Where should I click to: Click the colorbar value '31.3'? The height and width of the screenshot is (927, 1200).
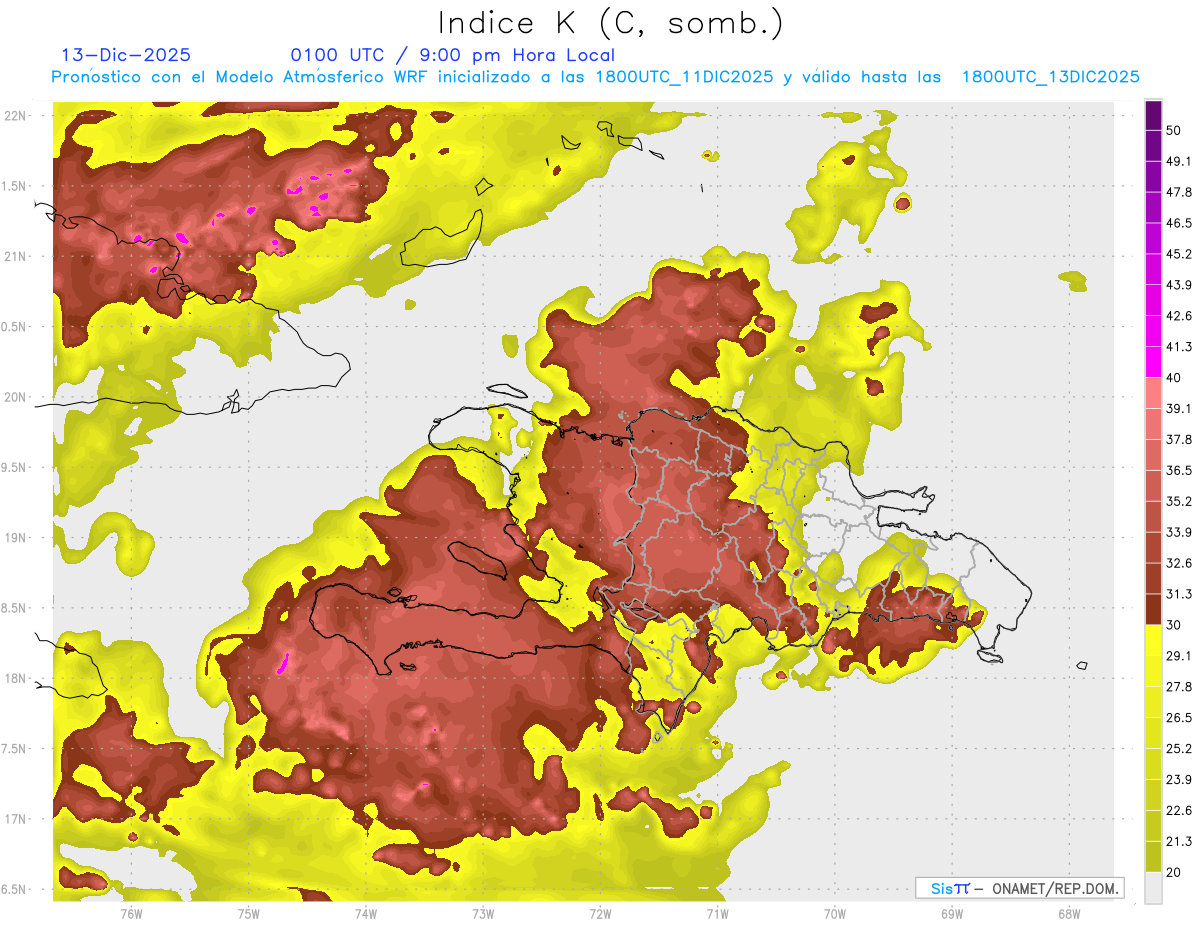(x=1178, y=595)
